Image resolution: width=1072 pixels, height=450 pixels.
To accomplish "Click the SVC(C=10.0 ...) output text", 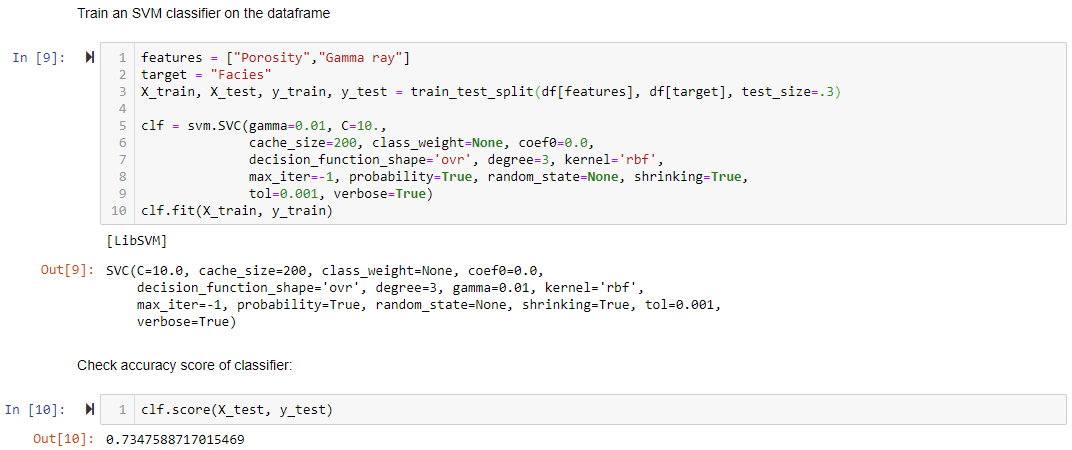I will pos(414,295).
